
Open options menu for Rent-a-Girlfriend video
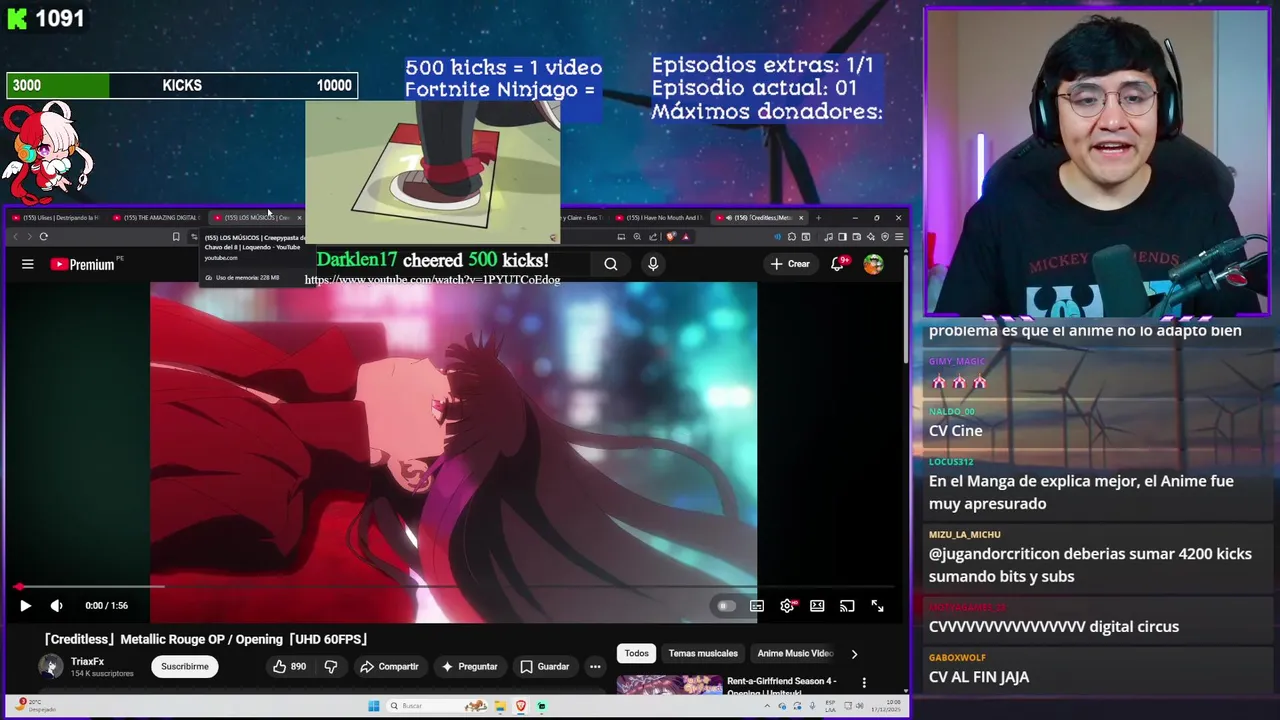(864, 683)
